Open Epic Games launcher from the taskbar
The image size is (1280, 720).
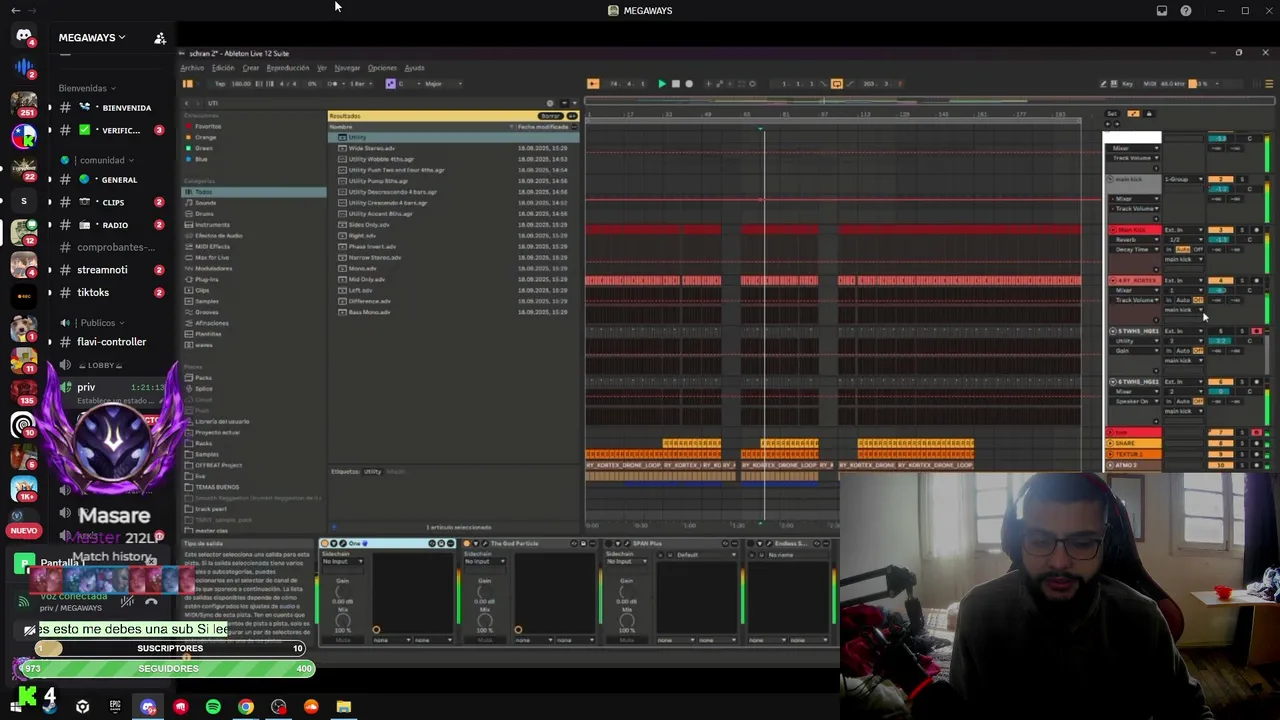point(115,707)
